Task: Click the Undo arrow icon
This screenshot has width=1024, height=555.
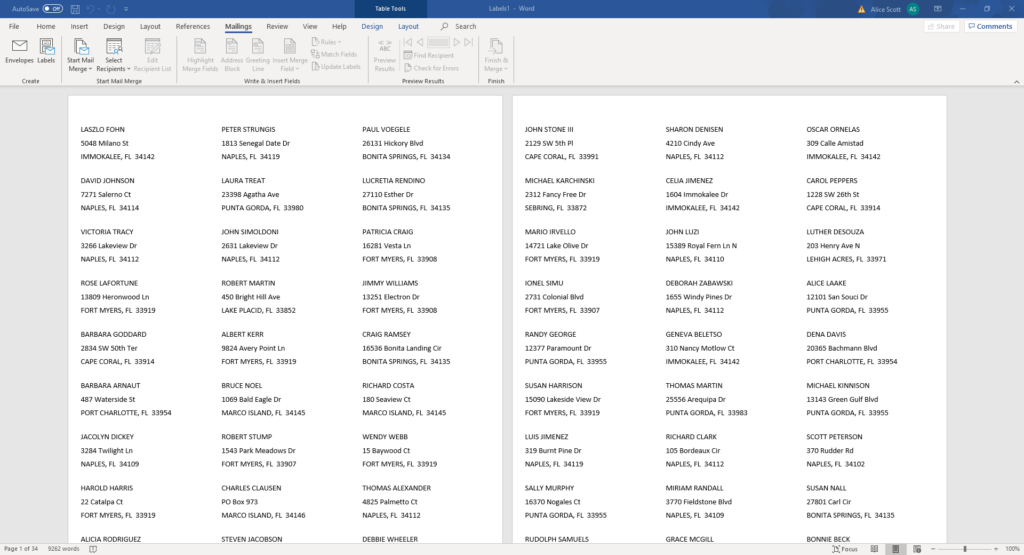Action: click(91, 8)
